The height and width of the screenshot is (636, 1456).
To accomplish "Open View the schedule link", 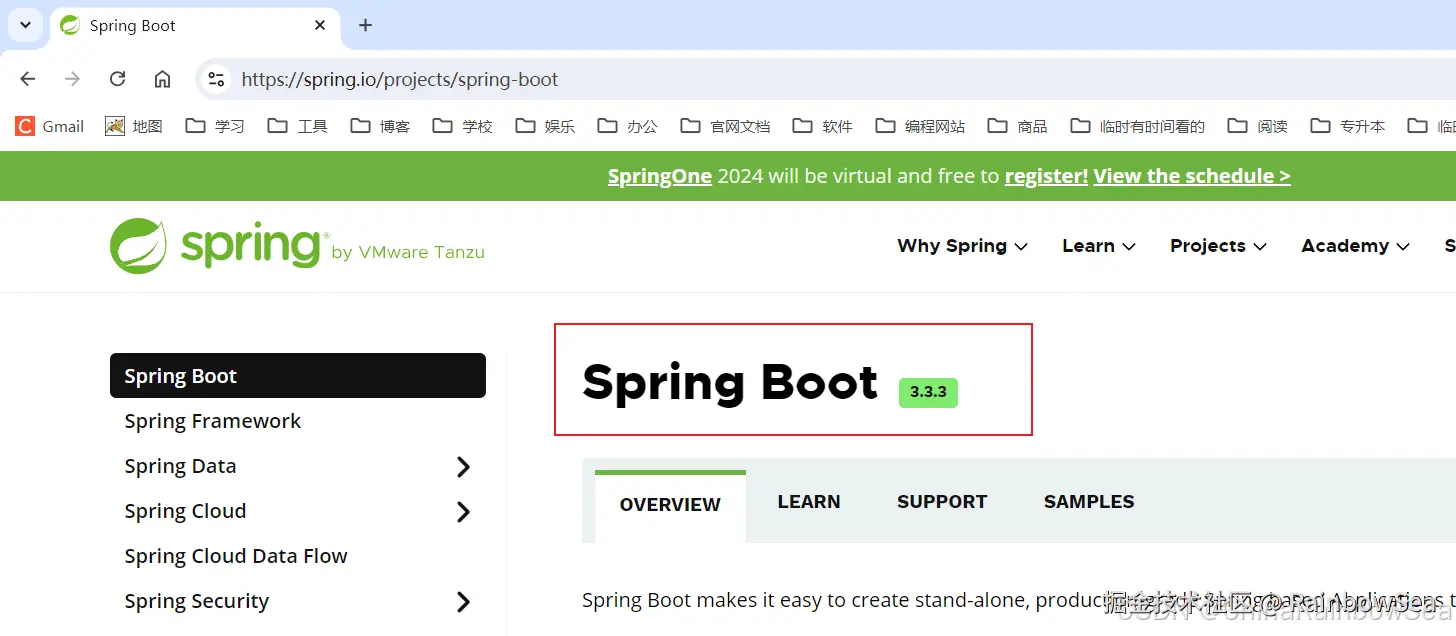I will tap(1192, 176).
